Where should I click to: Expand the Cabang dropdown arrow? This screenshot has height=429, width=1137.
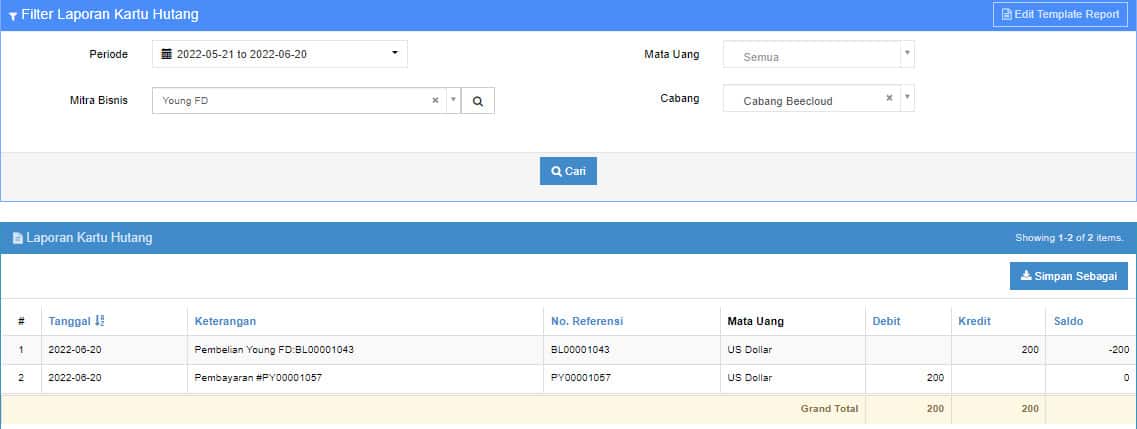pos(906,99)
